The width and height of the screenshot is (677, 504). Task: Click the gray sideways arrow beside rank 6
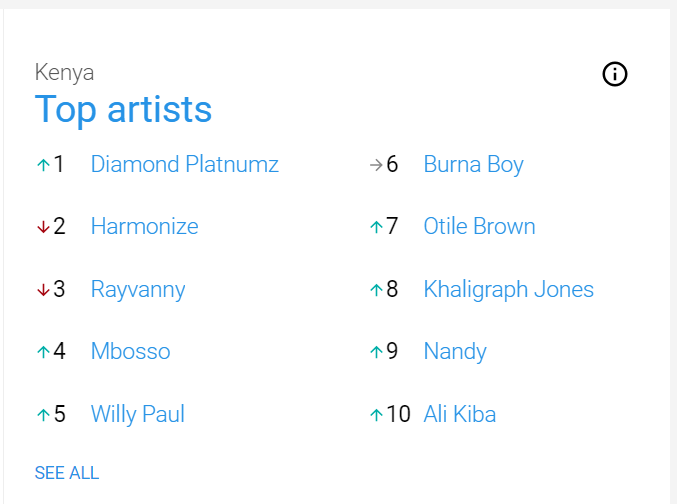coord(376,165)
